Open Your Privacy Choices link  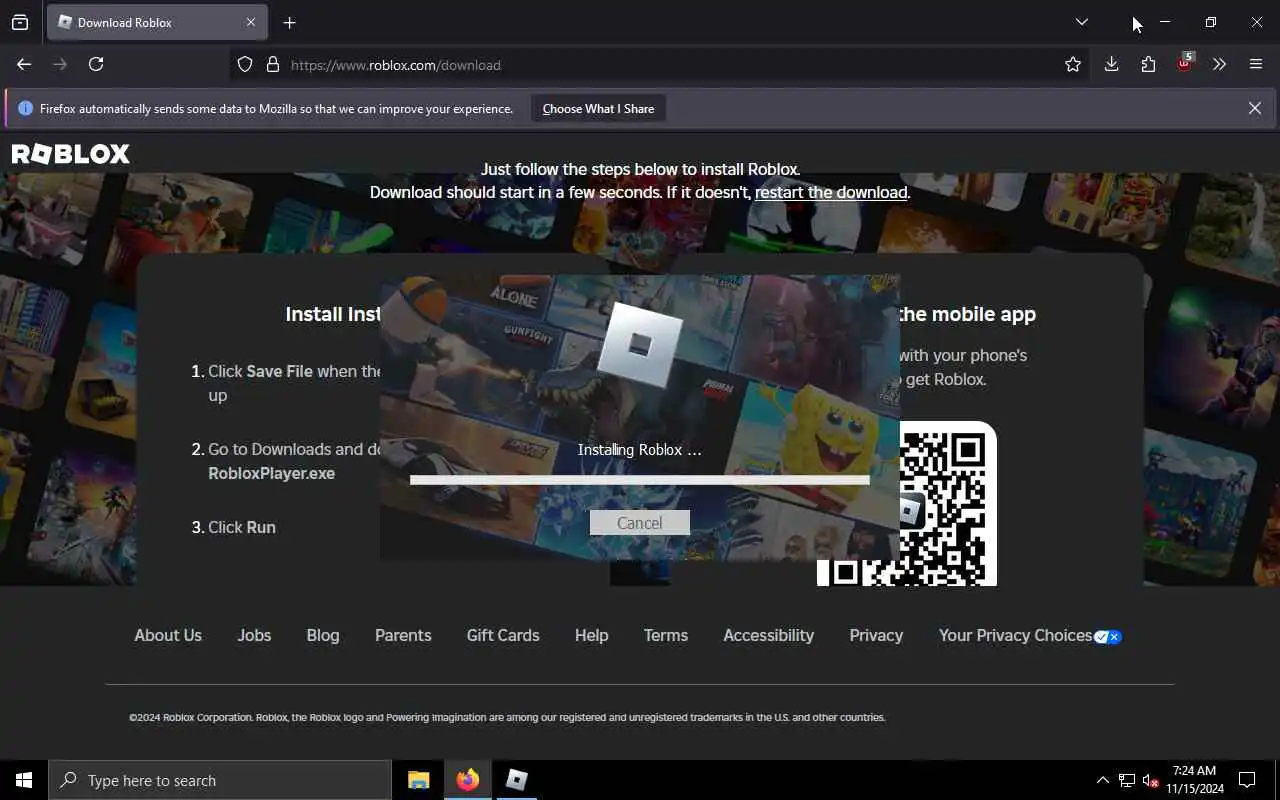click(x=1015, y=635)
